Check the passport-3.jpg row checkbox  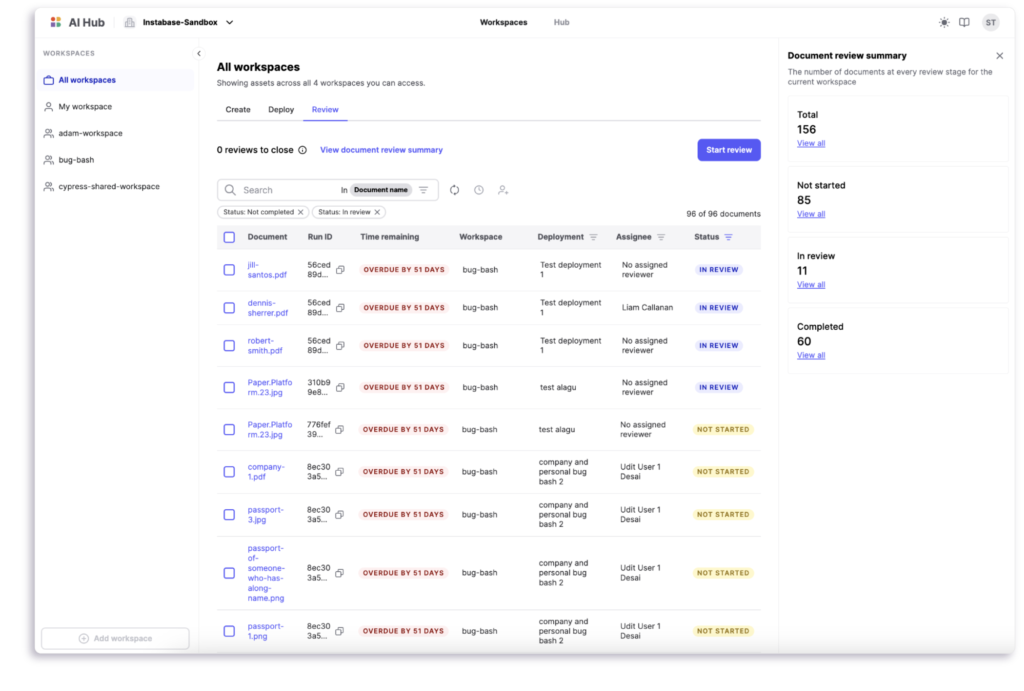[229, 515]
